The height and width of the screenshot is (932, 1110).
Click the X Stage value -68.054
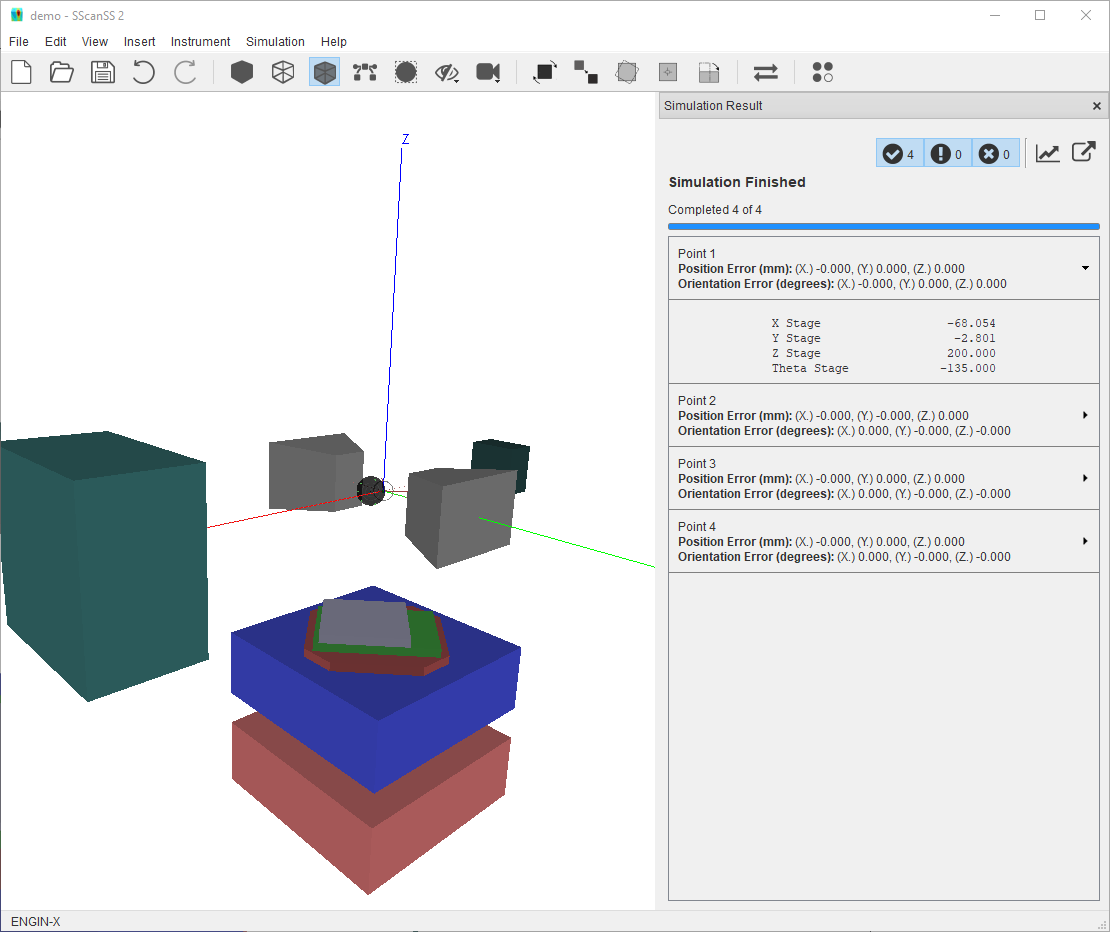971,323
